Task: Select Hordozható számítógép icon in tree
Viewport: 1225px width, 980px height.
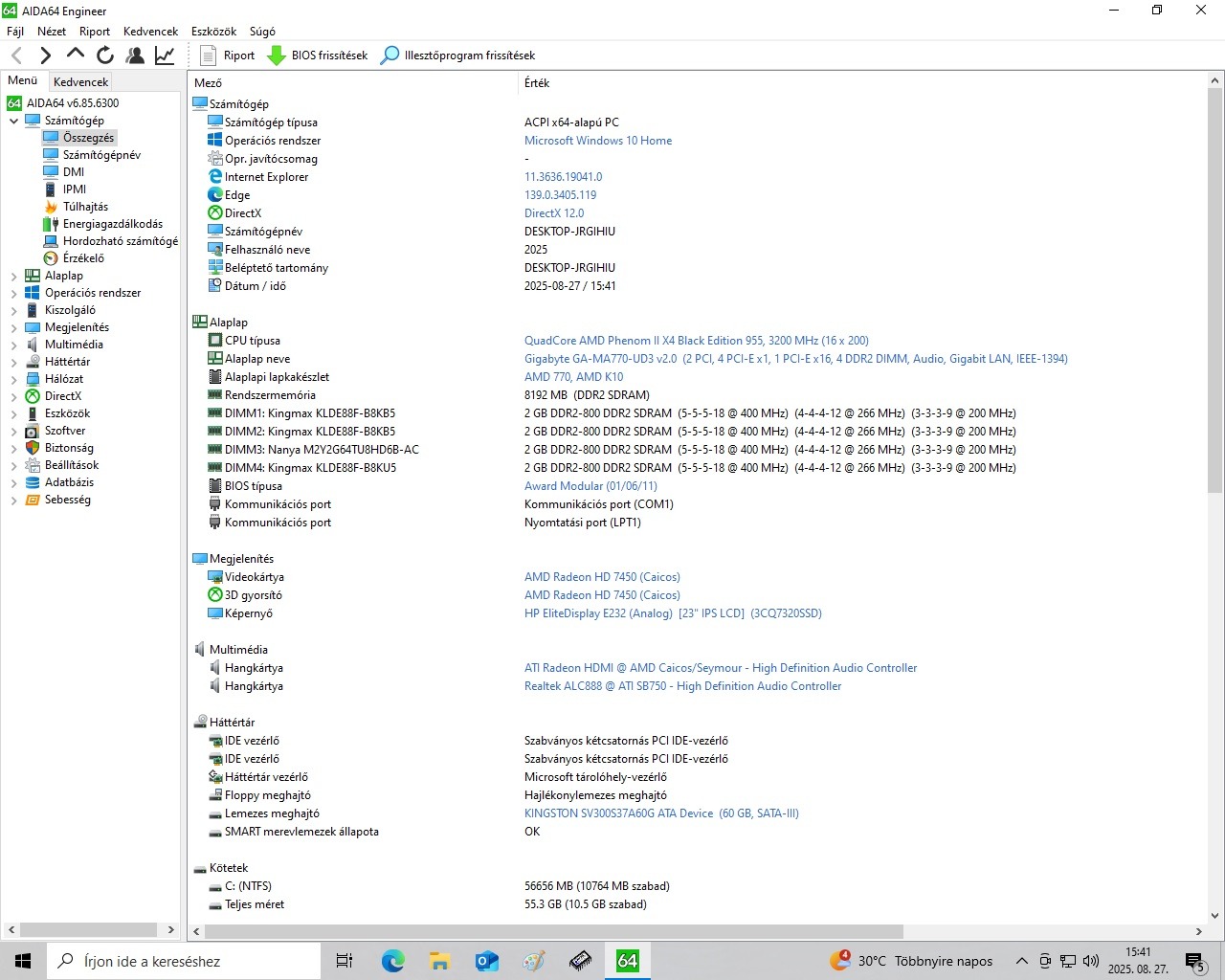Action: 51,241
